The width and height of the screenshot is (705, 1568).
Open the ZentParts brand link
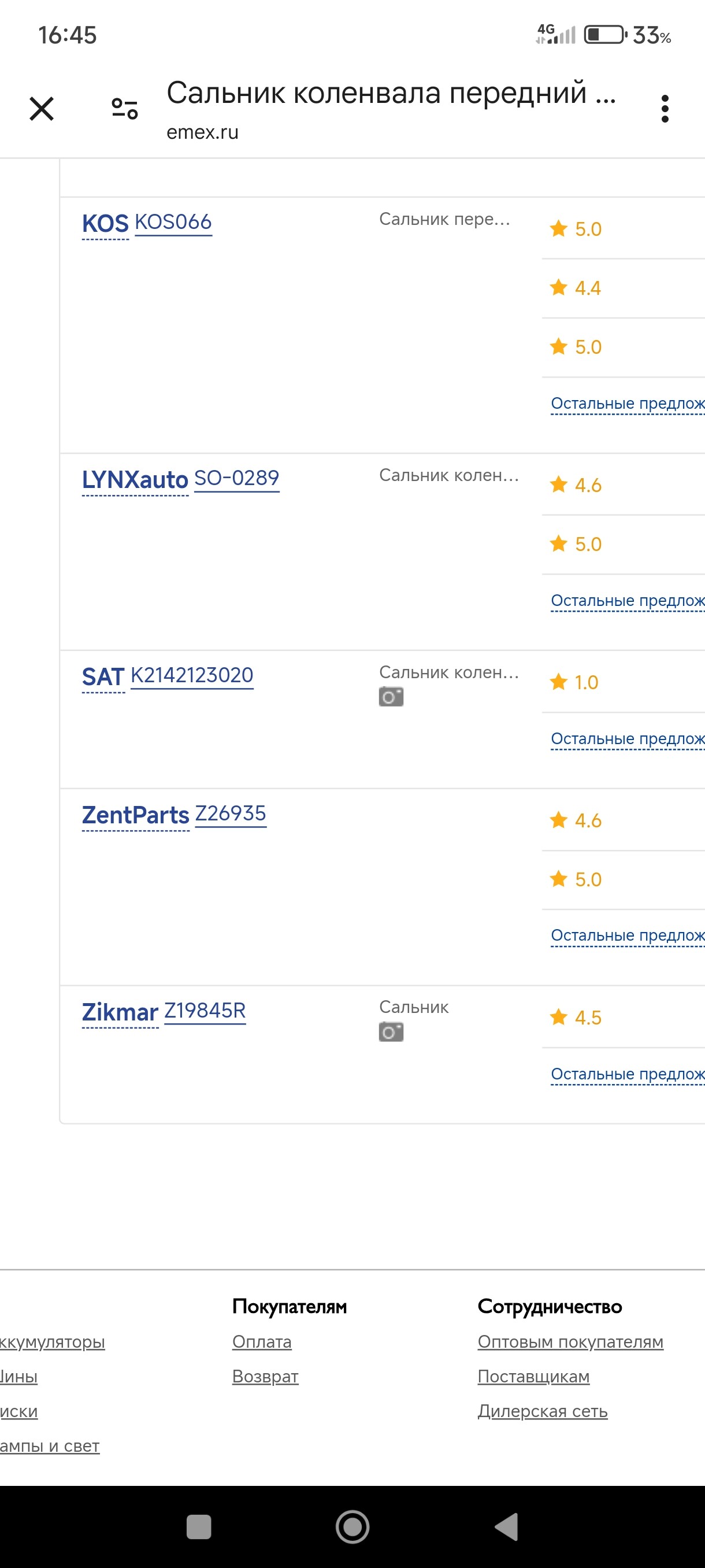136,815
